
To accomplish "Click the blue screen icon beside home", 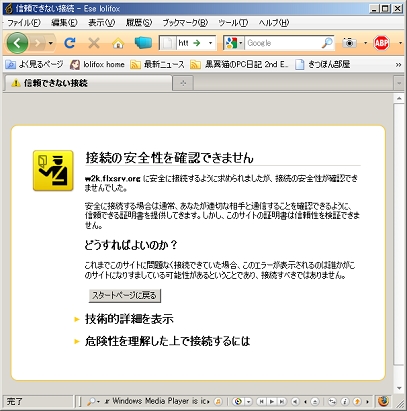I will 143,43.
